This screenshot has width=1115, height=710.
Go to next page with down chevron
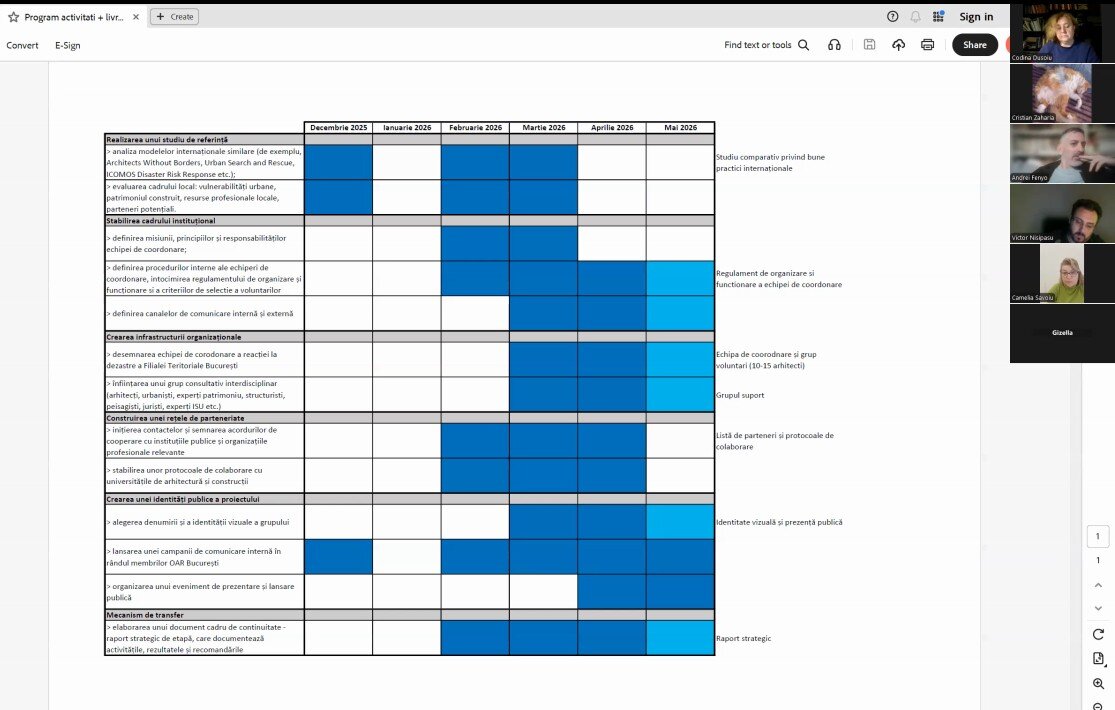point(1098,608)
